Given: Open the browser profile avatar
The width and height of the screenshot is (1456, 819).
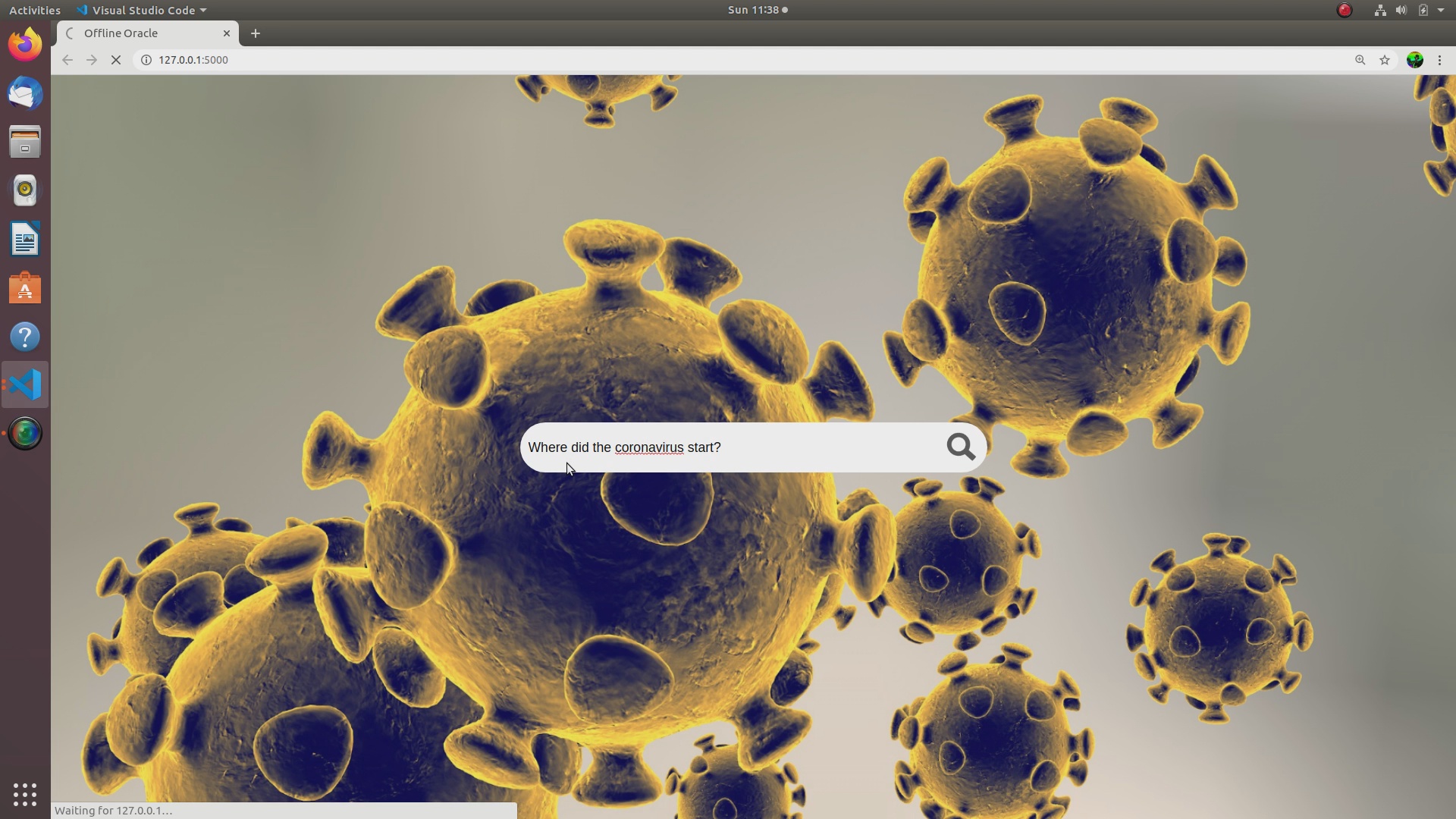Looking at the screenshot, I should pos(1414,60).
